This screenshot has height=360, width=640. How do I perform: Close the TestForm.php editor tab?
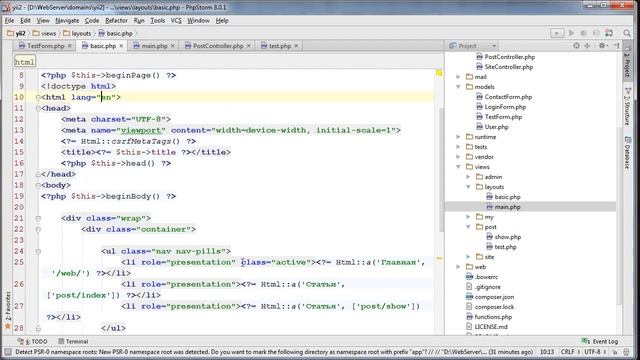coord(70,46)
